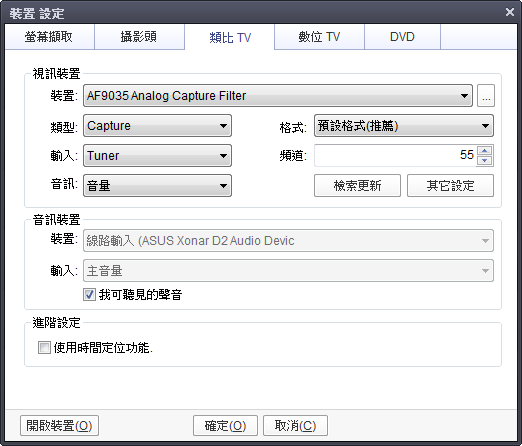Expand the 類型 Capture dropdown
Image resolution: width=522 pixels, height=446 pixels.
point(157,126)
